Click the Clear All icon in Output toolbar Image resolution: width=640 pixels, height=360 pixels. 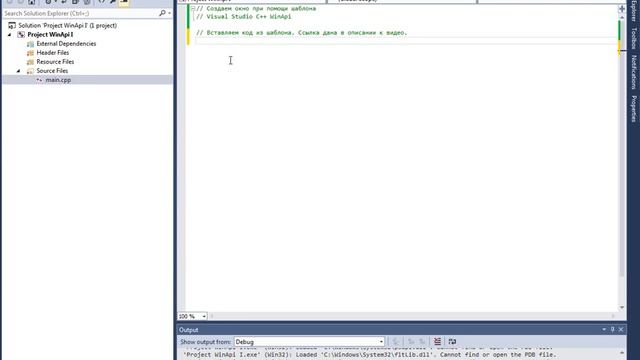[438, 342]
